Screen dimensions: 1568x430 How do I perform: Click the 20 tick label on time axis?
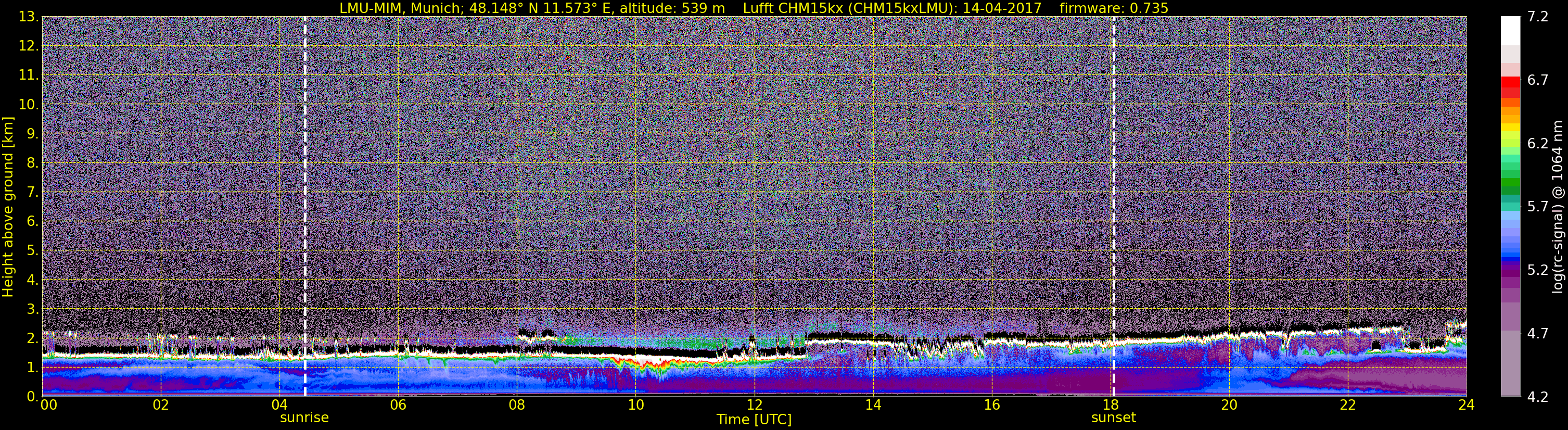point(1229,405)
